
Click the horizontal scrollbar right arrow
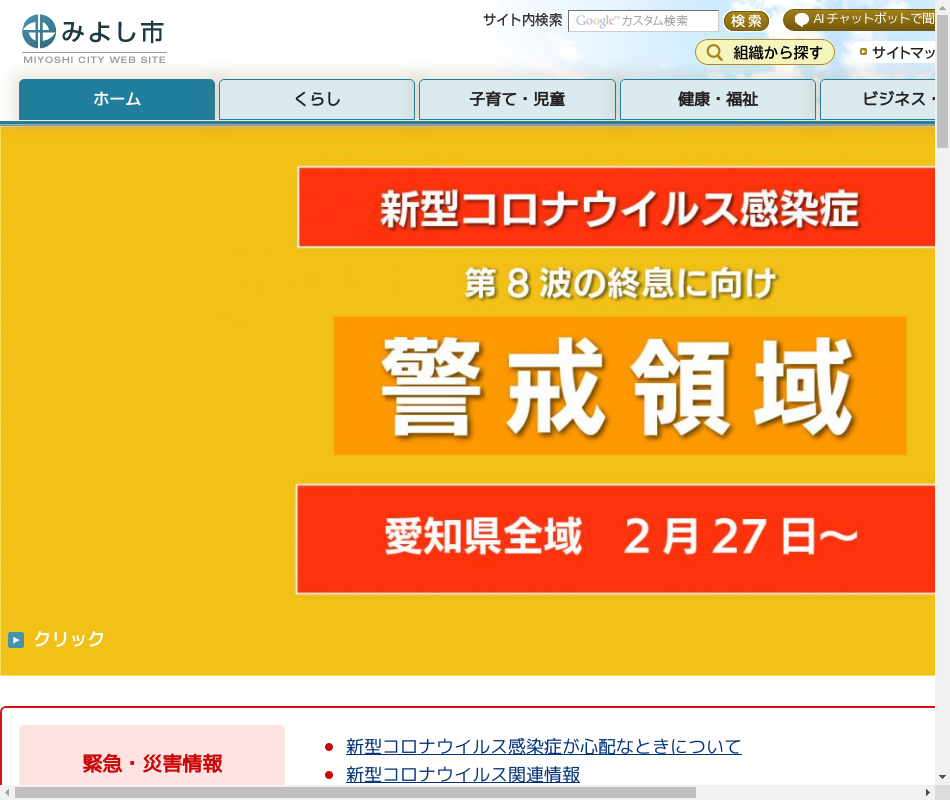point(927,792)
